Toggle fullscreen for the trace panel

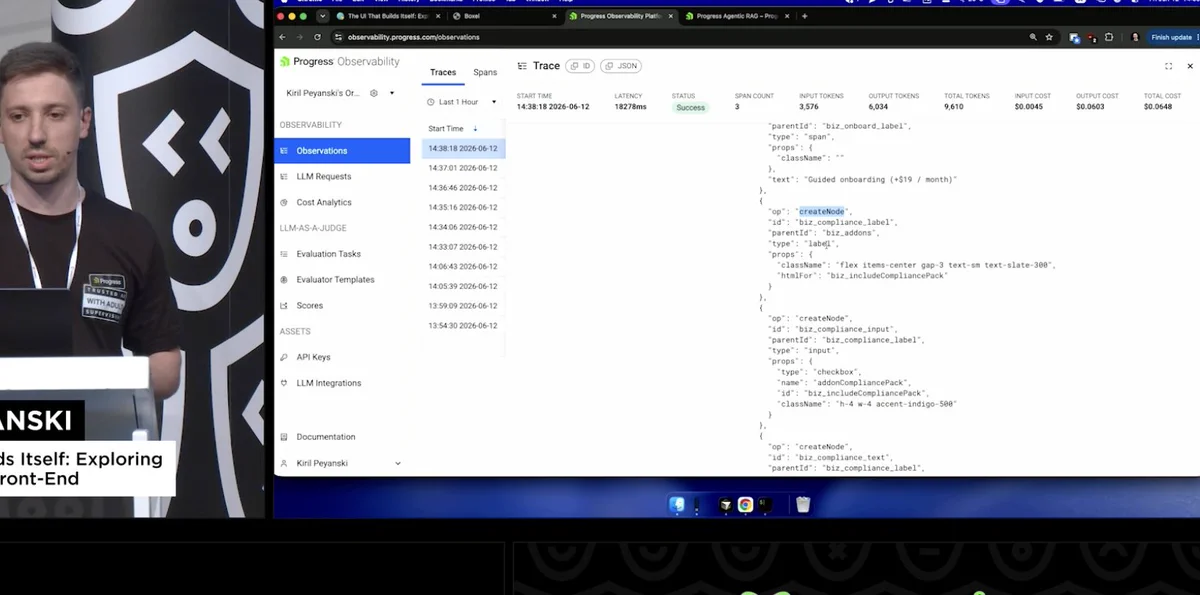click(x=1168, y=66)
